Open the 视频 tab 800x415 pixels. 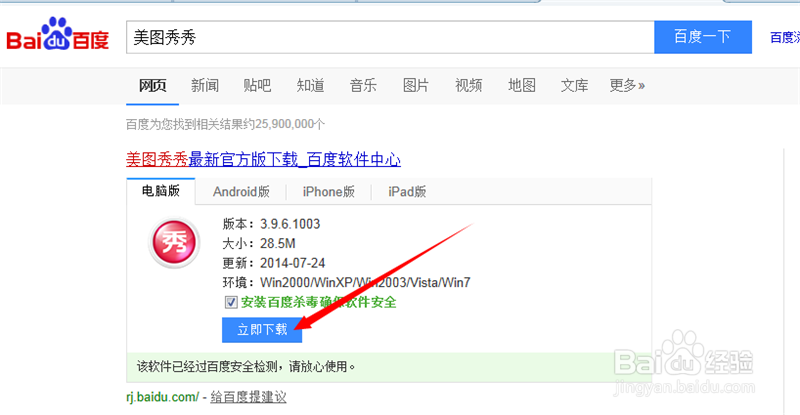pos(468,85)
